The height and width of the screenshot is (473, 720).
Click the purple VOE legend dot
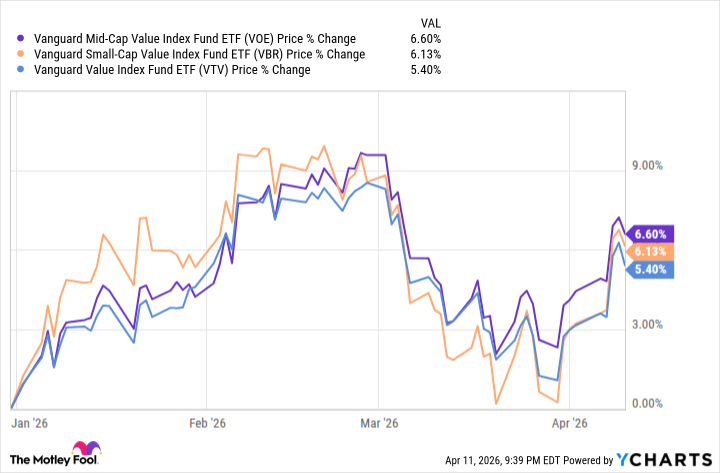(15, 38)
